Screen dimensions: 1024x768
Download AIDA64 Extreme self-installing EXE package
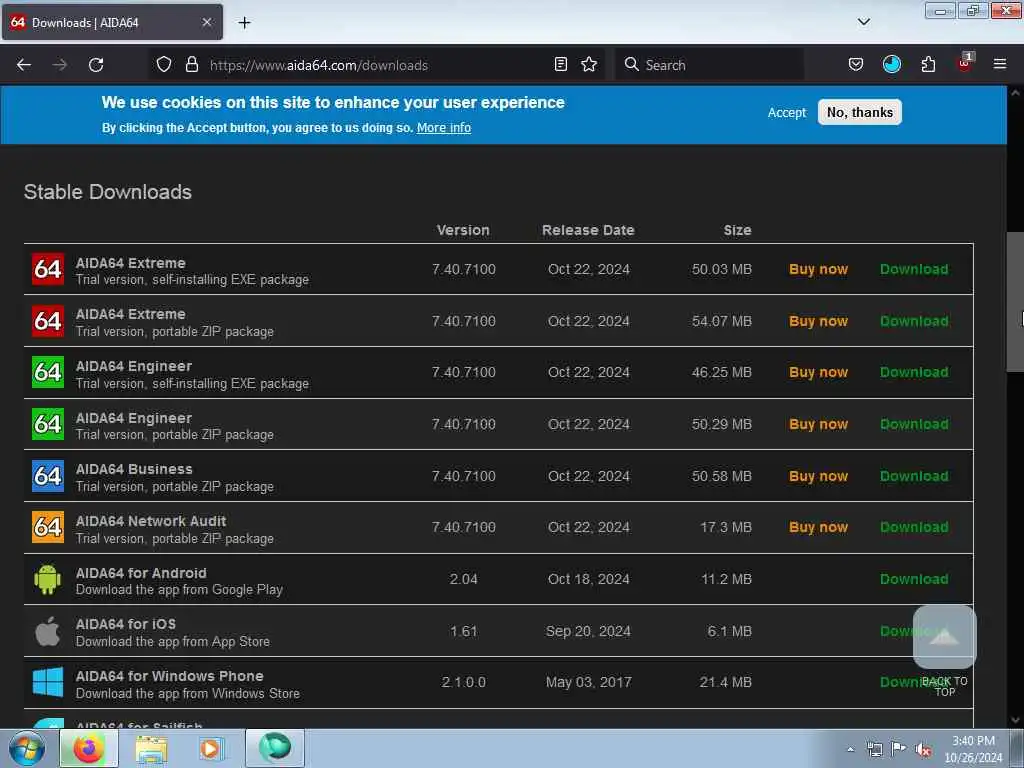(914, 269)
